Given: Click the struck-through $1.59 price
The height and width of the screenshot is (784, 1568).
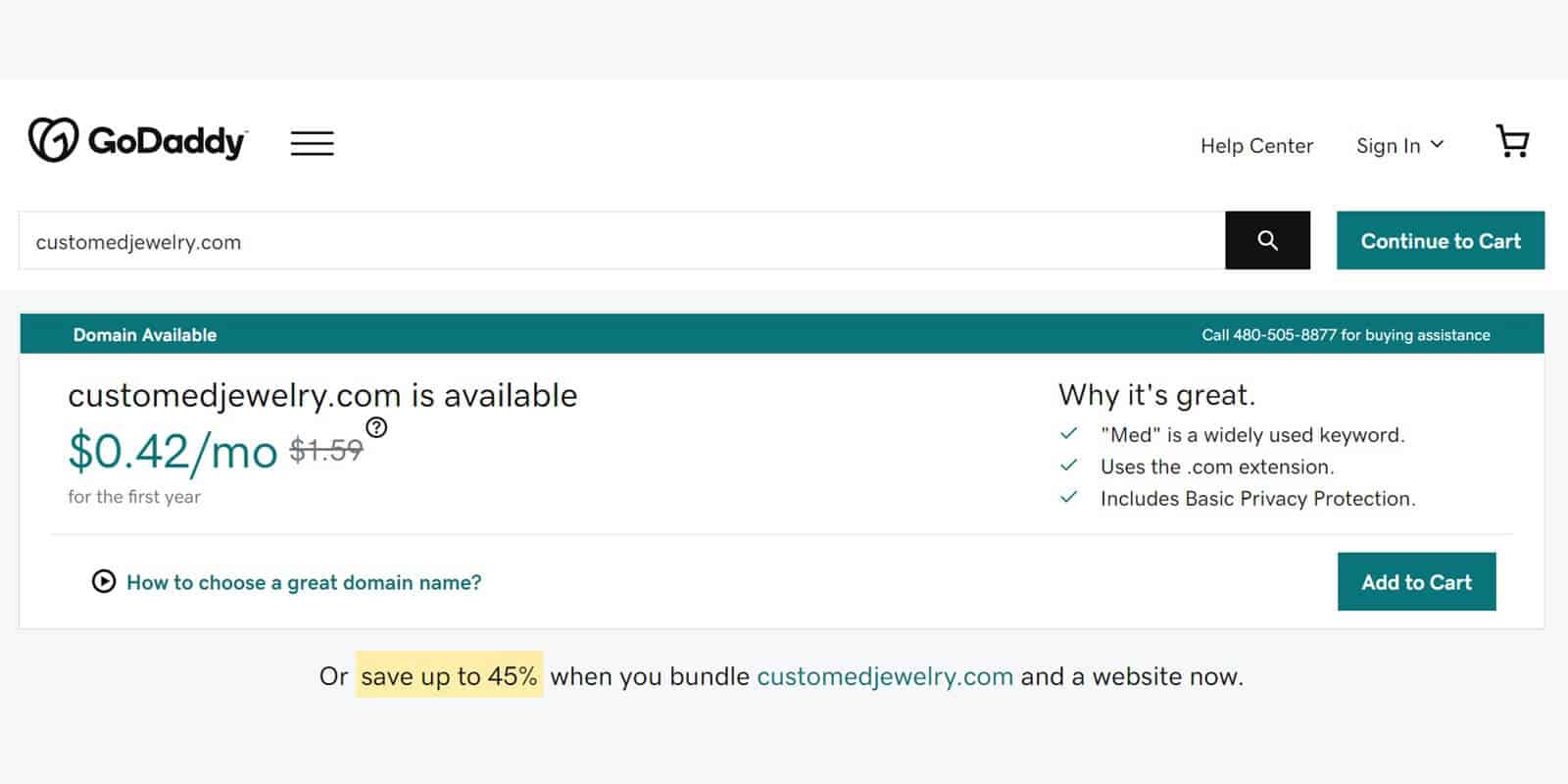Looking at the screenshot, I should 326,450.
